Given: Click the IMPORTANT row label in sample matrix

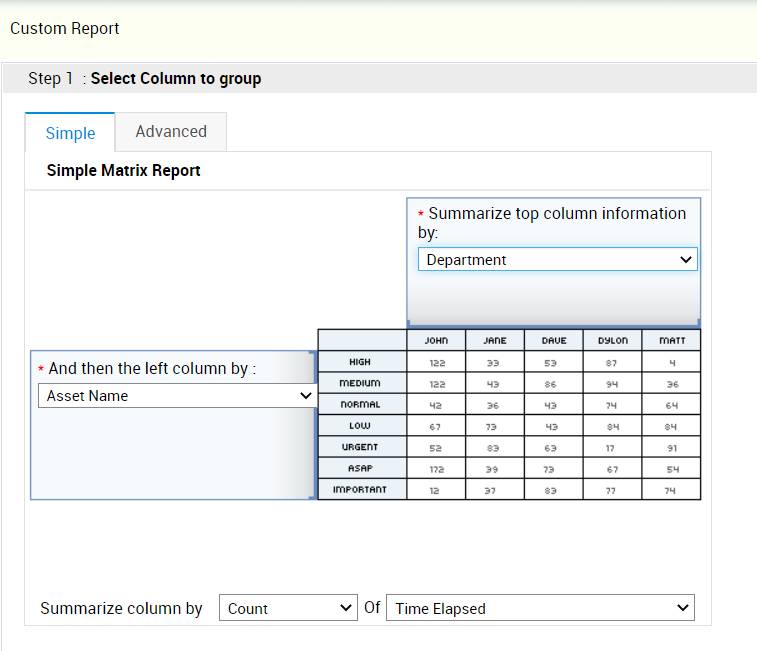Looking at the screenshot, I should 361,490.
